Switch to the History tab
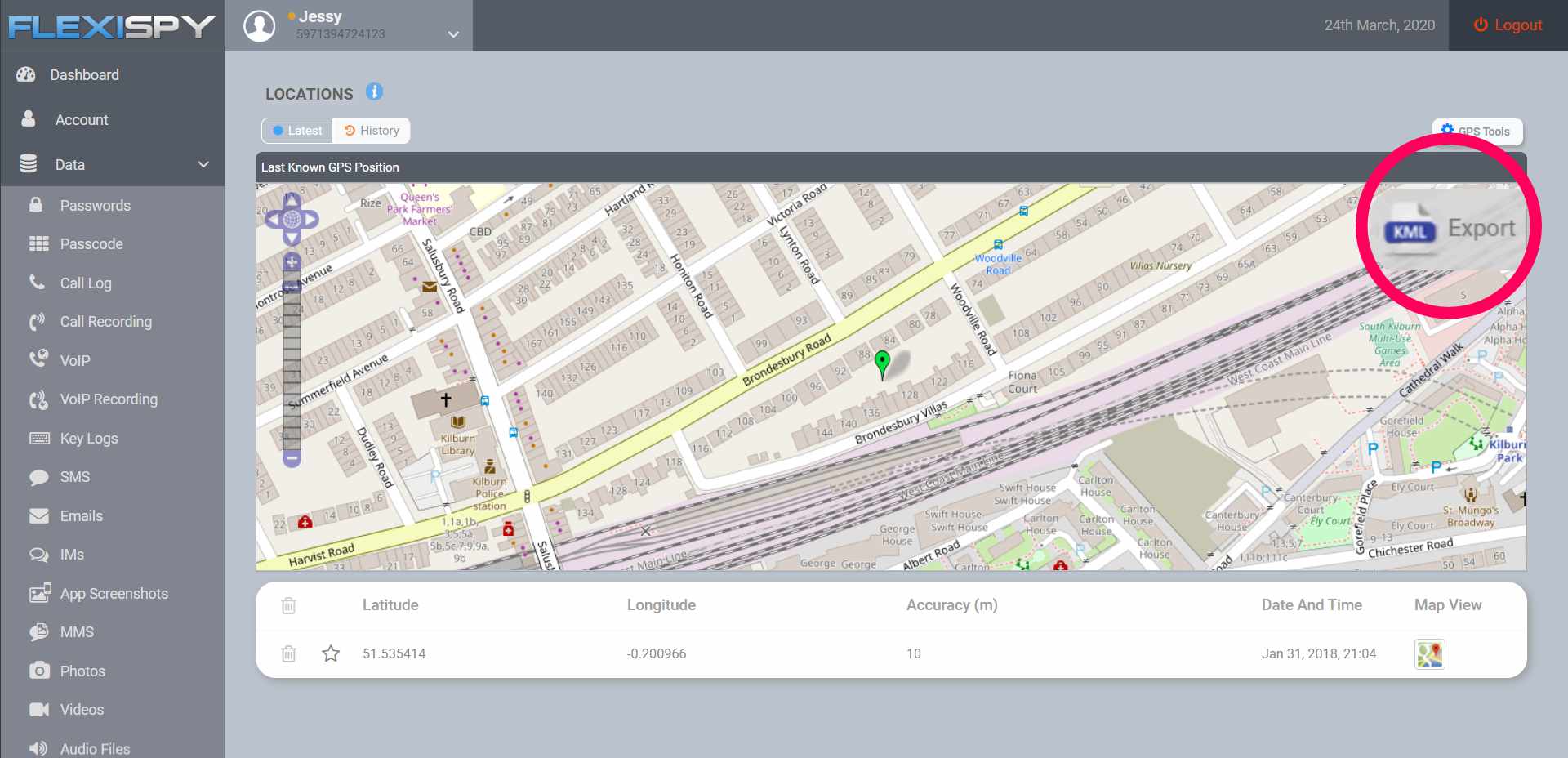This screenshot has height=758, width=1568. (372, 131)
